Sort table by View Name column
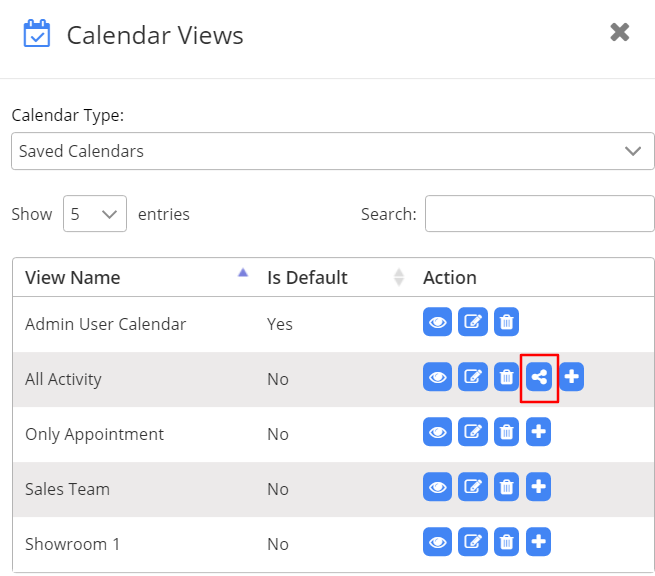The image size is (655, 576). point(72,278)
